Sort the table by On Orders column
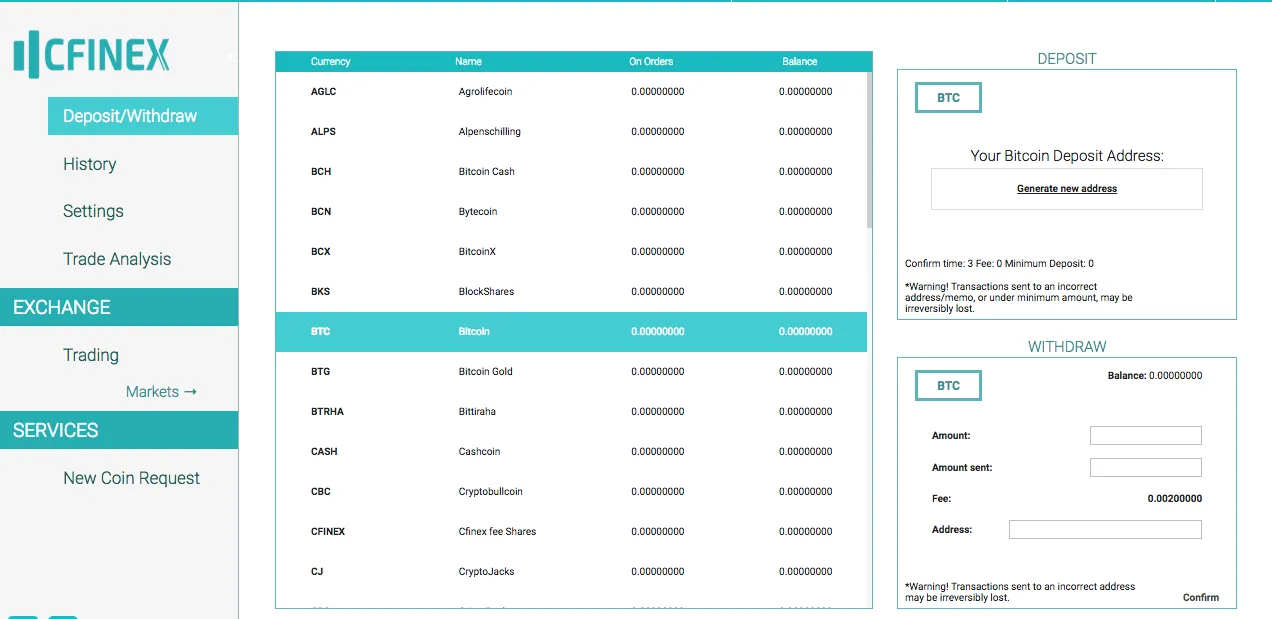 (x=651, y=62)
